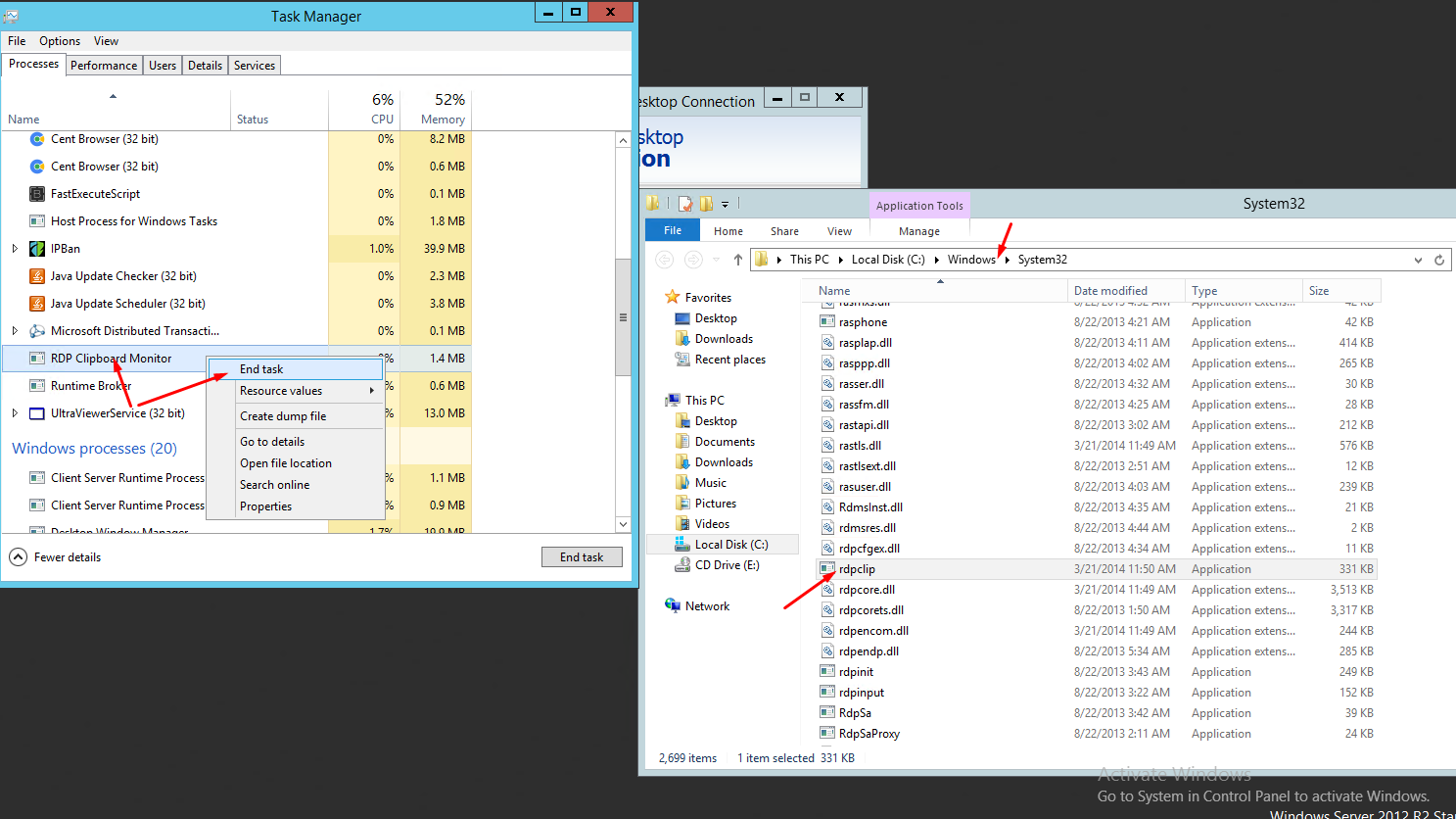Switch to the Performance tab

click(x=104, y=66)
